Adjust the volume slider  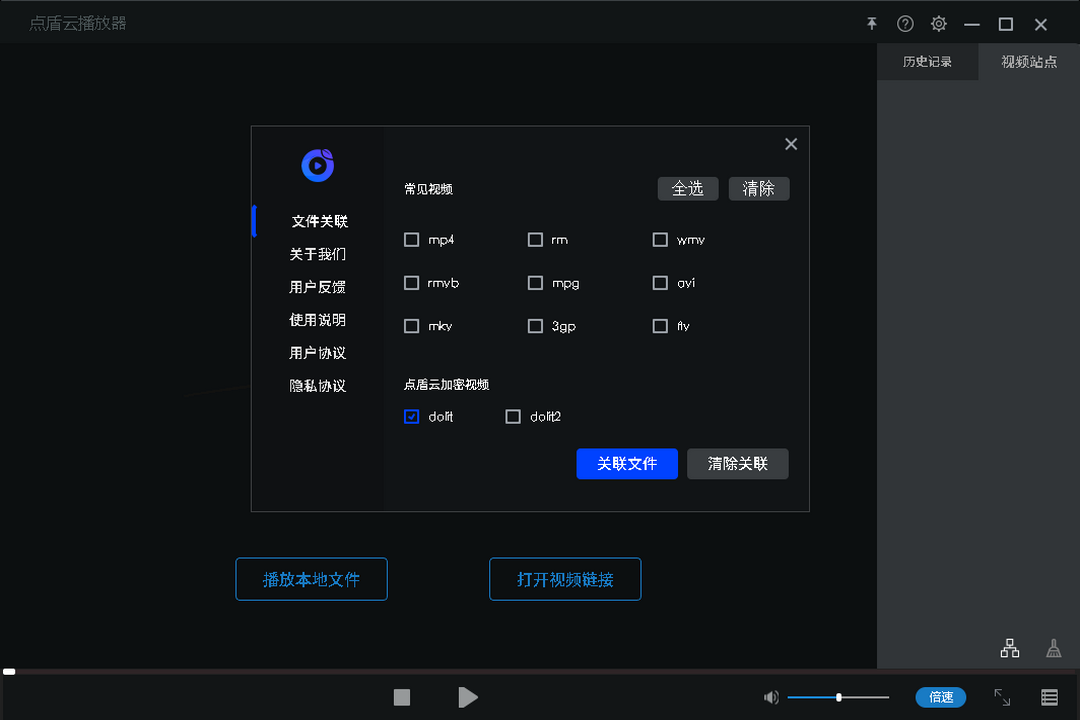(839, 697)
